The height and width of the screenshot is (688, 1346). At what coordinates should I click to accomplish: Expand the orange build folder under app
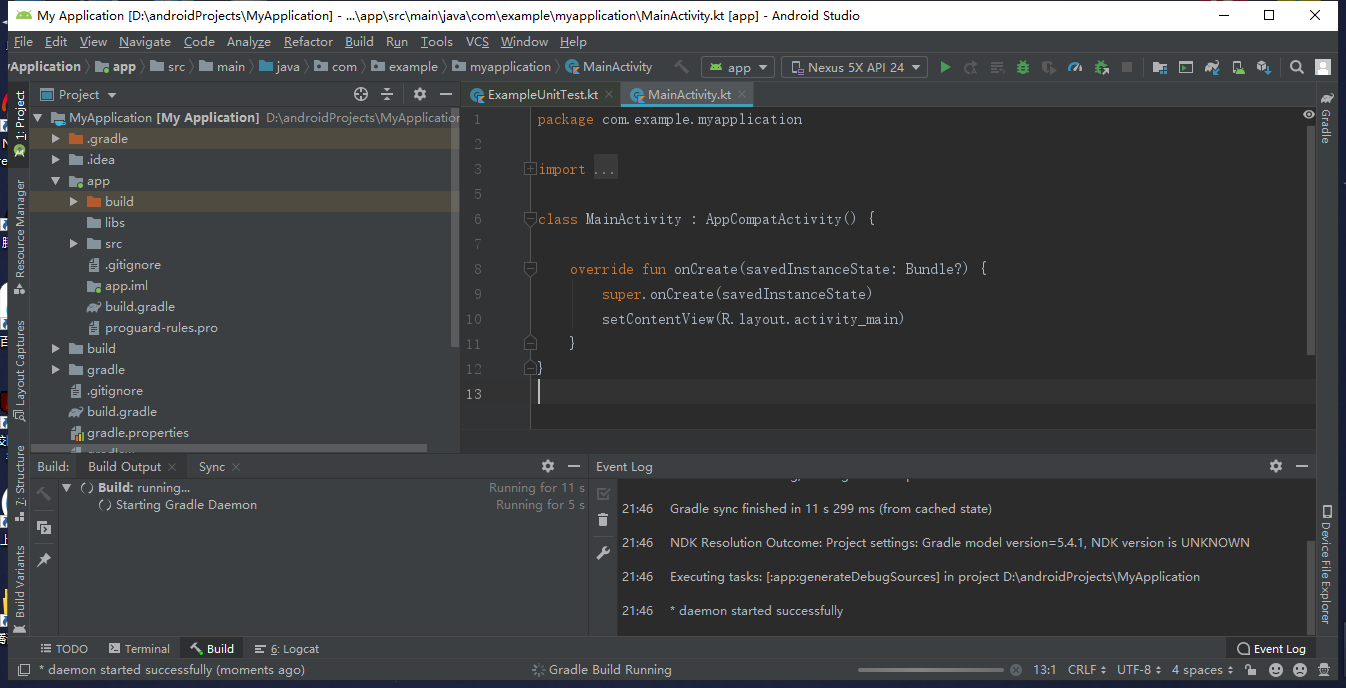coord(74,202)
